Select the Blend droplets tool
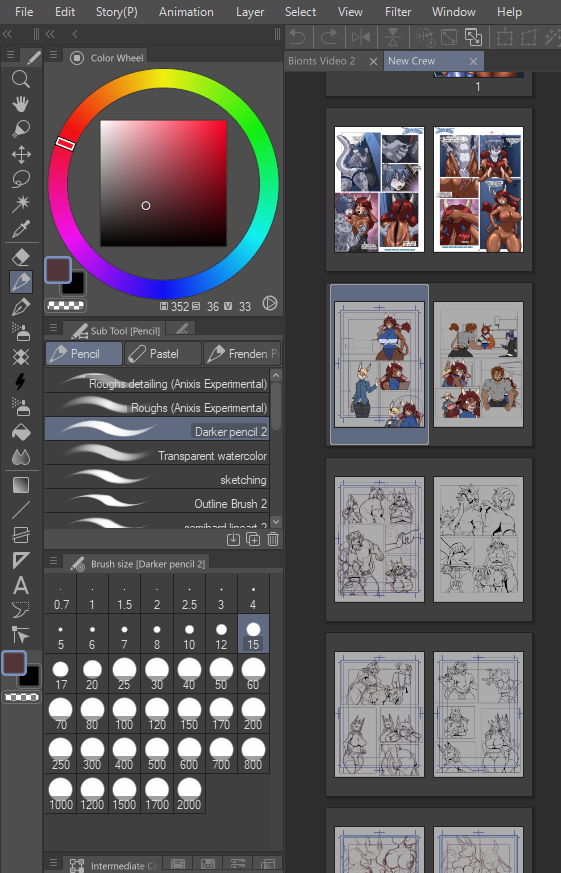The image size is (561, 873). 21,457
